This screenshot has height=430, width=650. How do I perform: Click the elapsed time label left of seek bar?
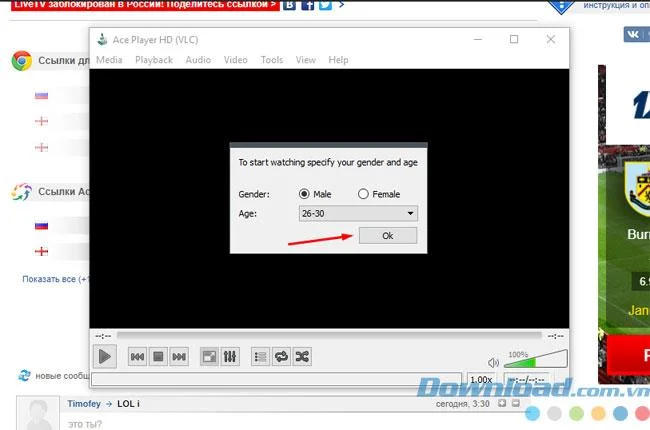click(103, 335)
